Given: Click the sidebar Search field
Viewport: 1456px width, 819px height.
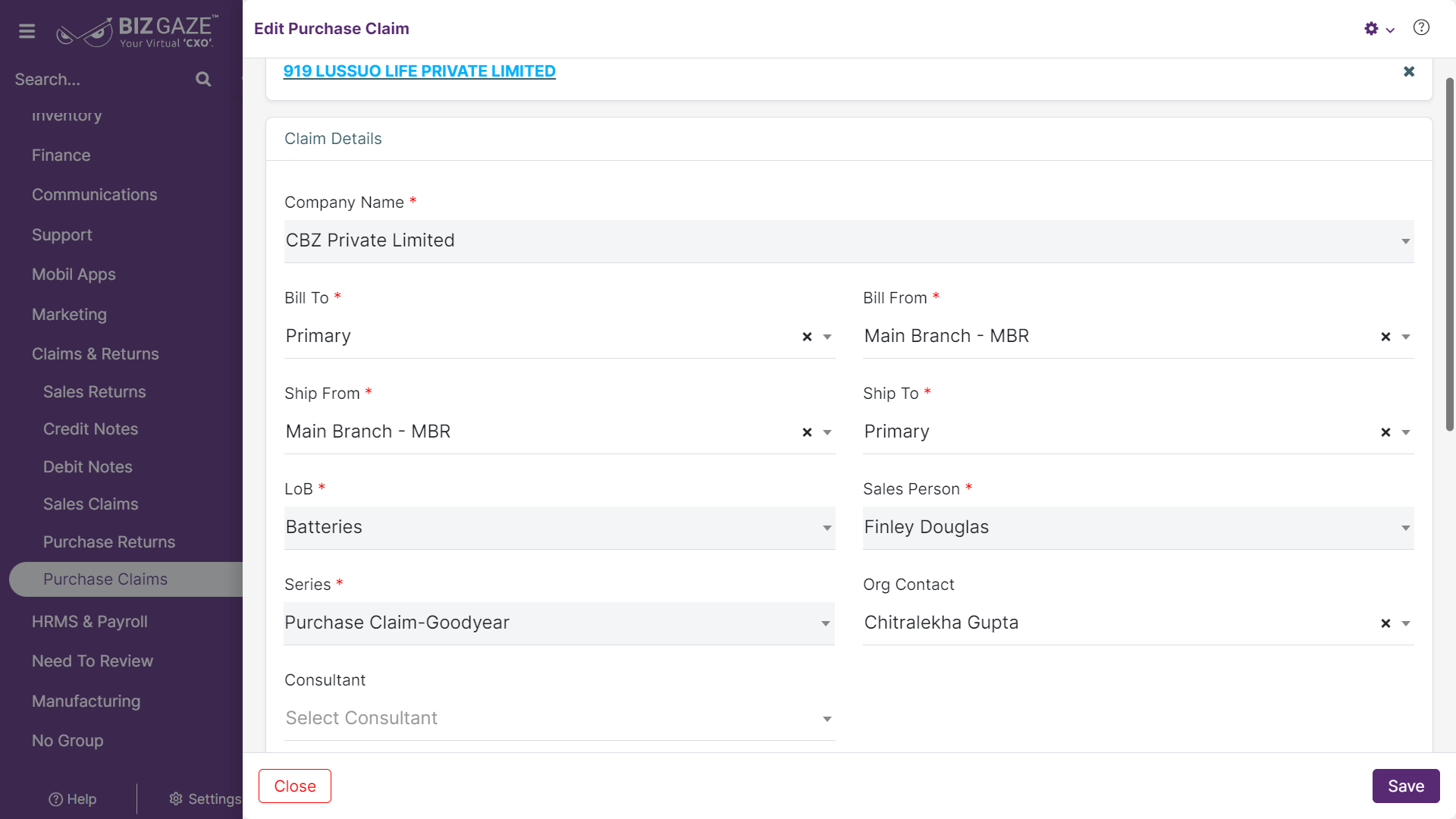Looking at the screenshot, I should pyautogui.click(x=102, y=80).
